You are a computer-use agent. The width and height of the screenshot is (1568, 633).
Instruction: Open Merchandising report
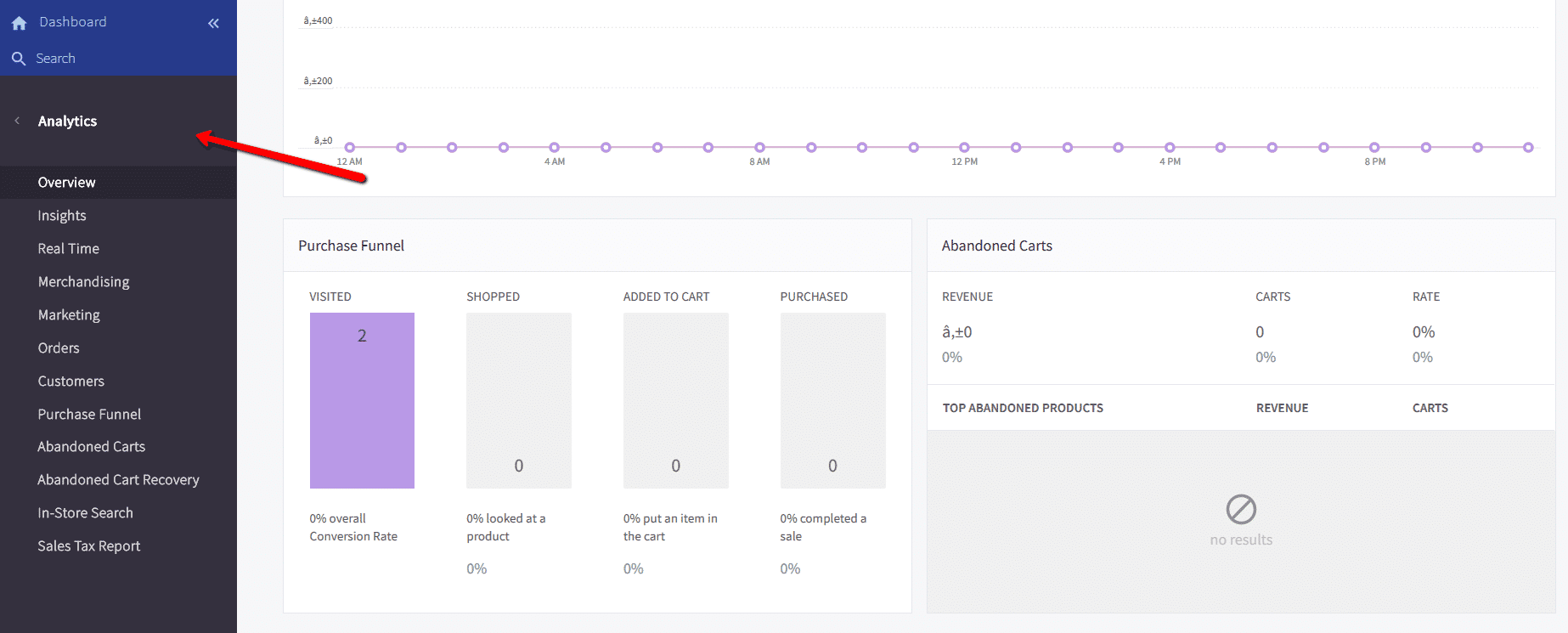click(x=83, y=282)
